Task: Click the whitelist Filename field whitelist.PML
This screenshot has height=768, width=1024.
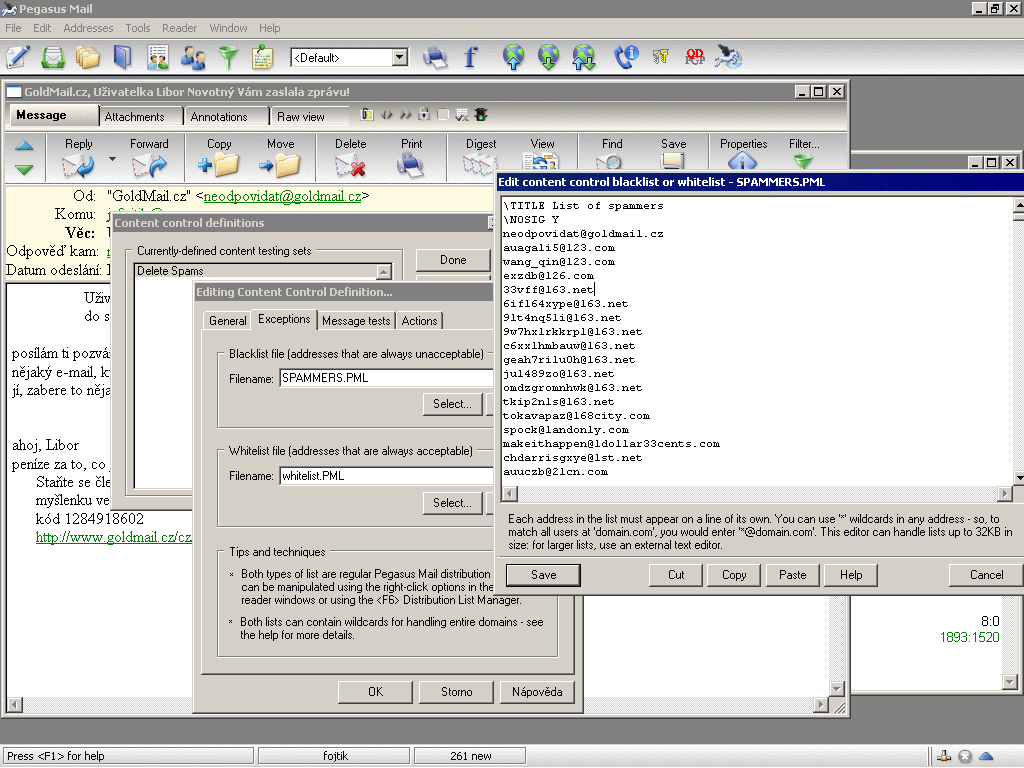Action: pos(386,476)
